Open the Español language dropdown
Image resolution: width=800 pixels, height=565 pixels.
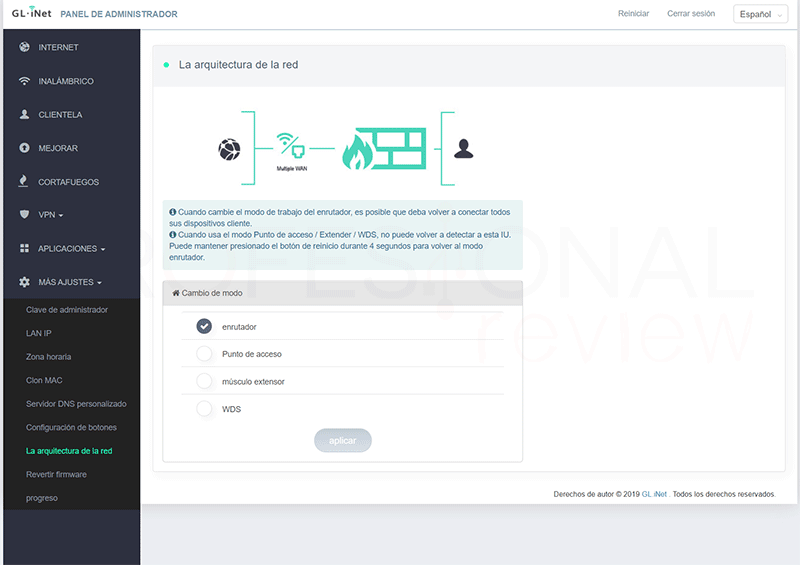760,14
